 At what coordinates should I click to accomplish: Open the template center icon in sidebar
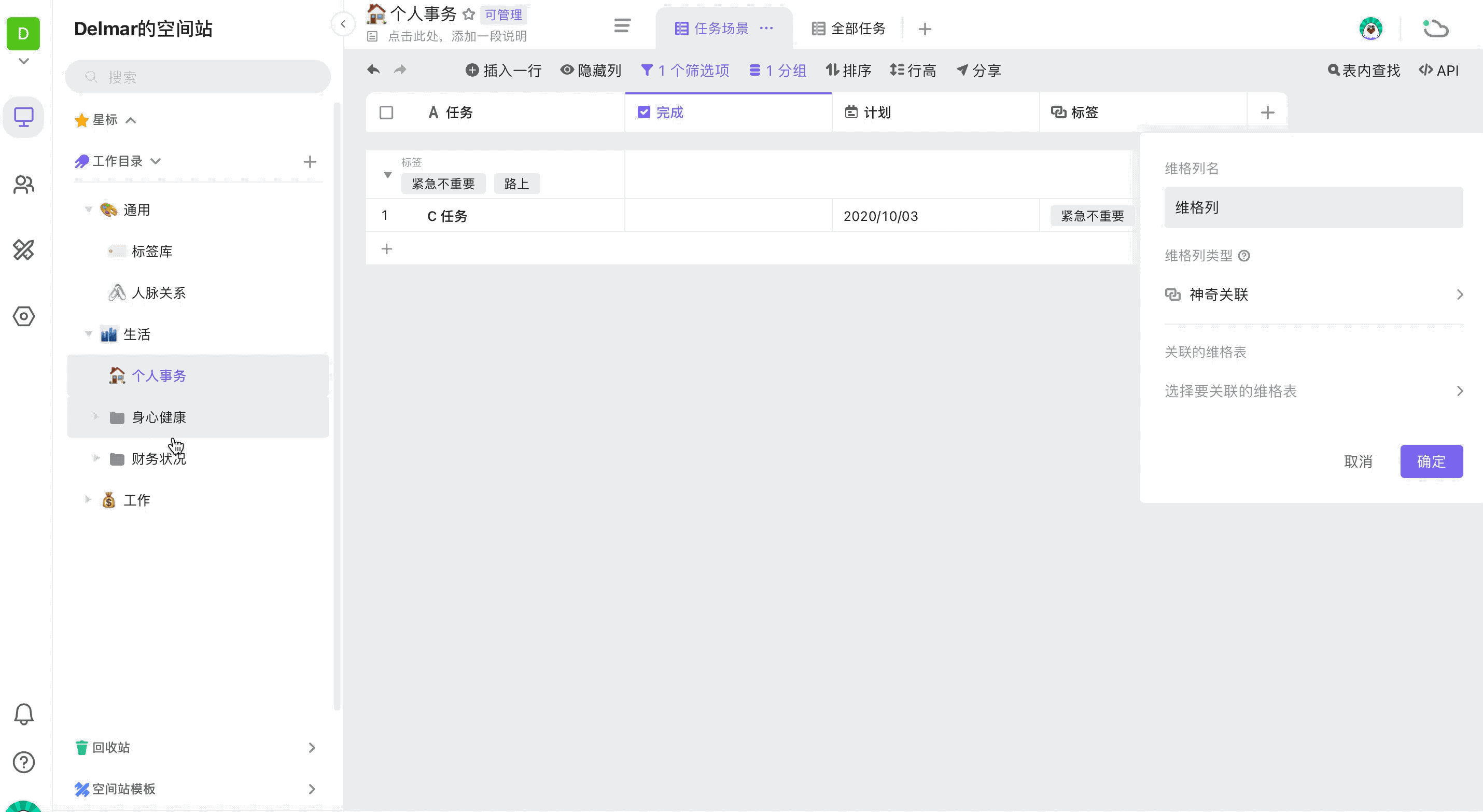[x=24, y=249]
